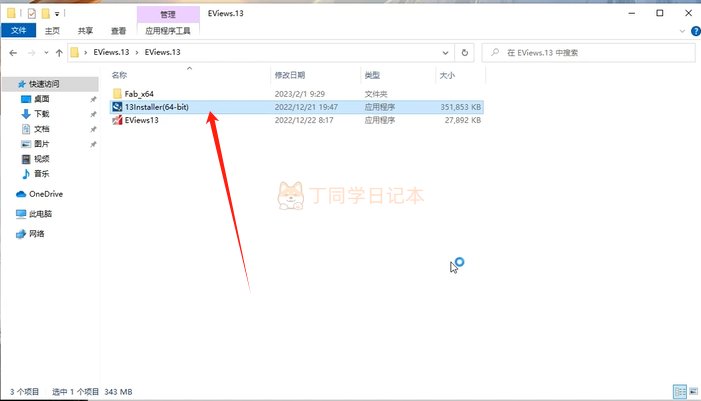
Task: Click the back navigation arrow
Action: click(14, 52)
